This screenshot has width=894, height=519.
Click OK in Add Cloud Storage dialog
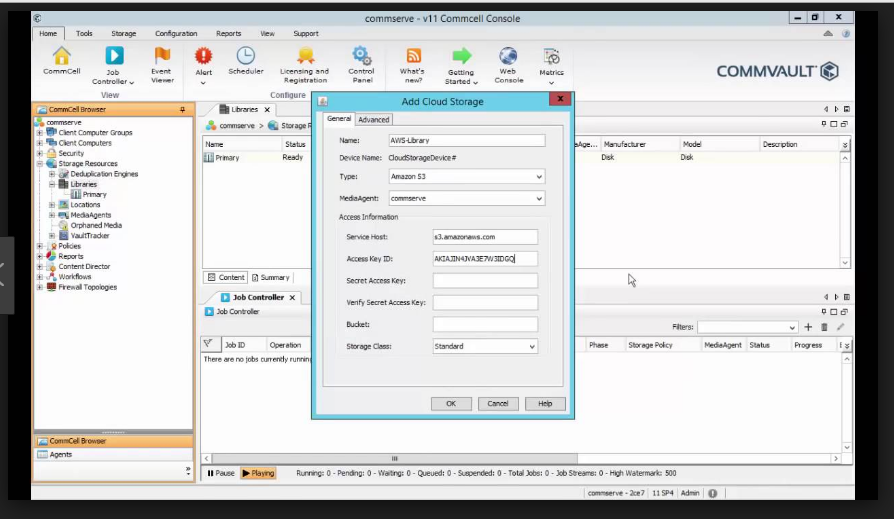451,404
